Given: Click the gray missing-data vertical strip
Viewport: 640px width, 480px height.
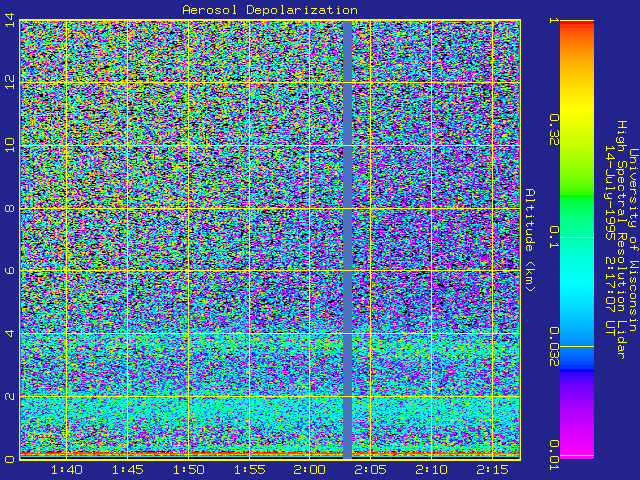Looking at the screenshot, I should click(x=347, y=240).
